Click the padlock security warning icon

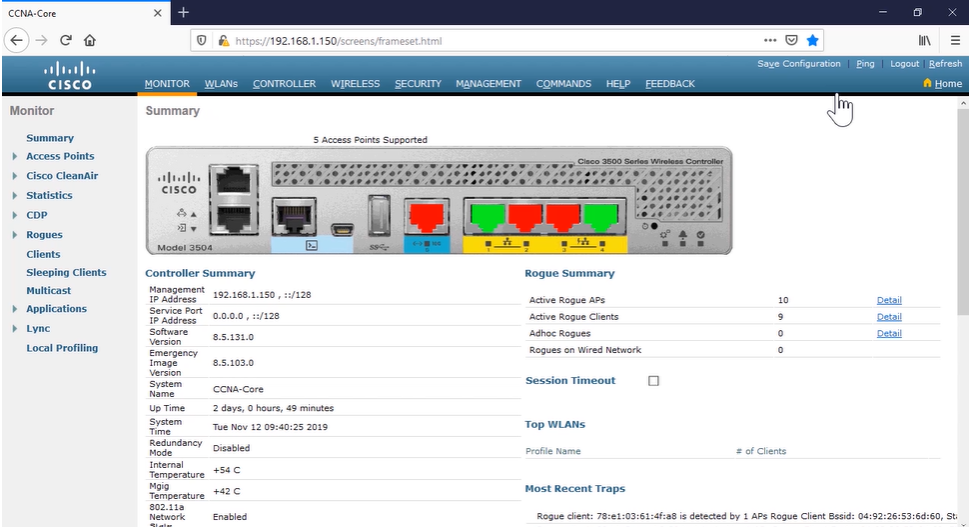click(x=223, y=41)
